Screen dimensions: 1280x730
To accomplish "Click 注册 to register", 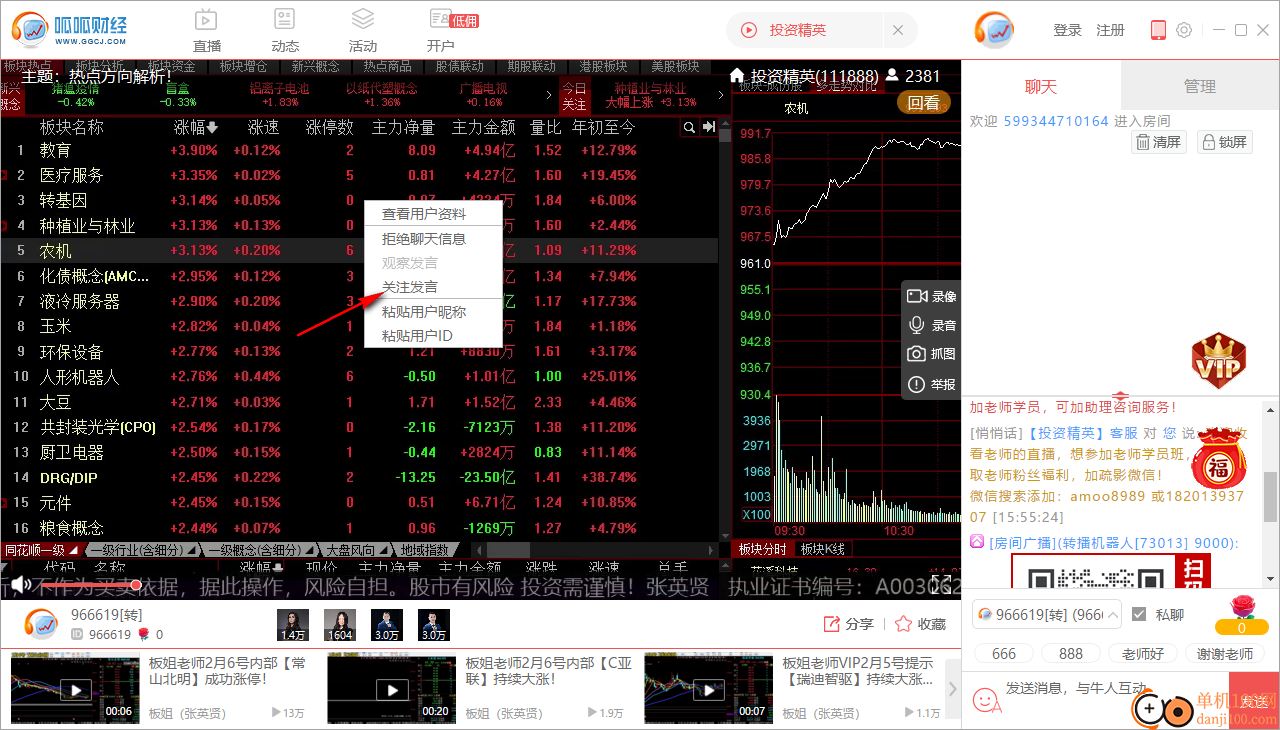I will [1110, 30].
